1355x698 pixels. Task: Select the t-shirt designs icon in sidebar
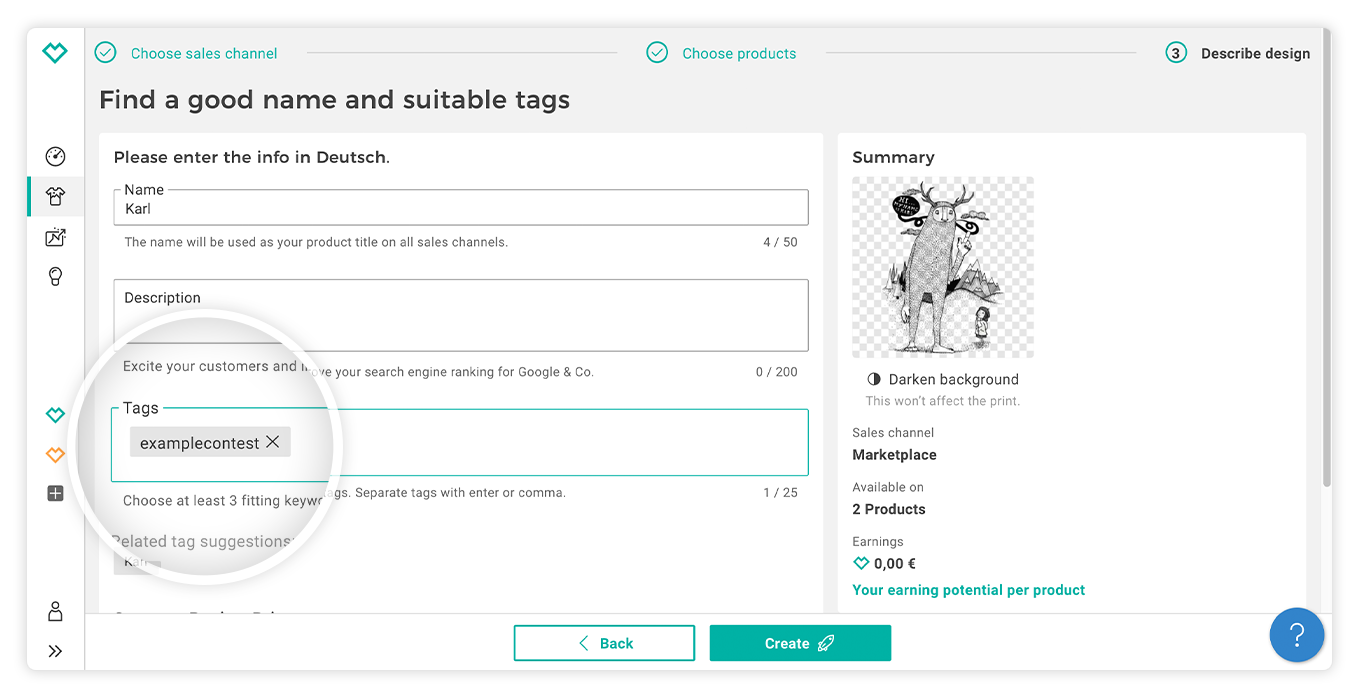(56, 196)
